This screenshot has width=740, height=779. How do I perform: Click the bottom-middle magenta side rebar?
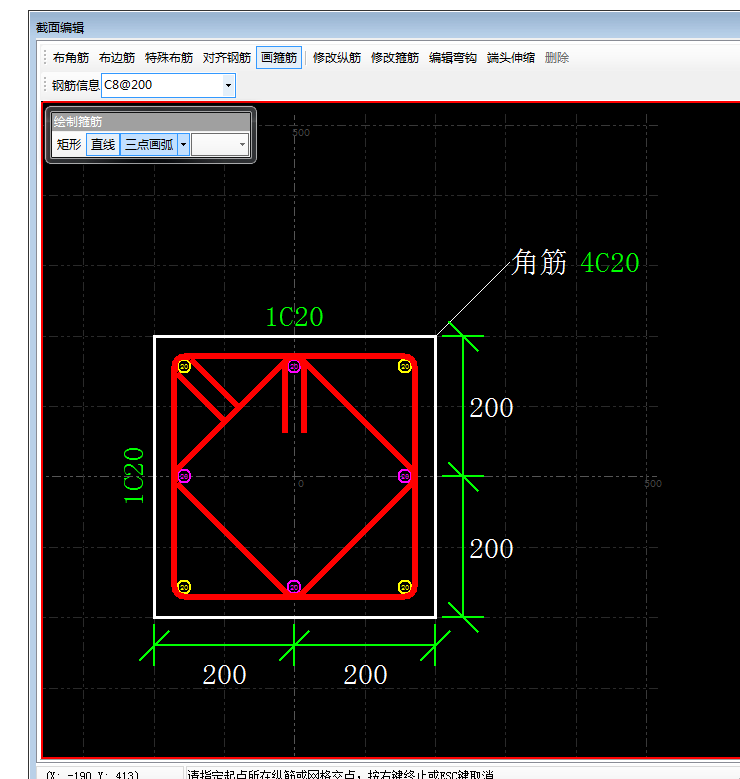(294, 587)
